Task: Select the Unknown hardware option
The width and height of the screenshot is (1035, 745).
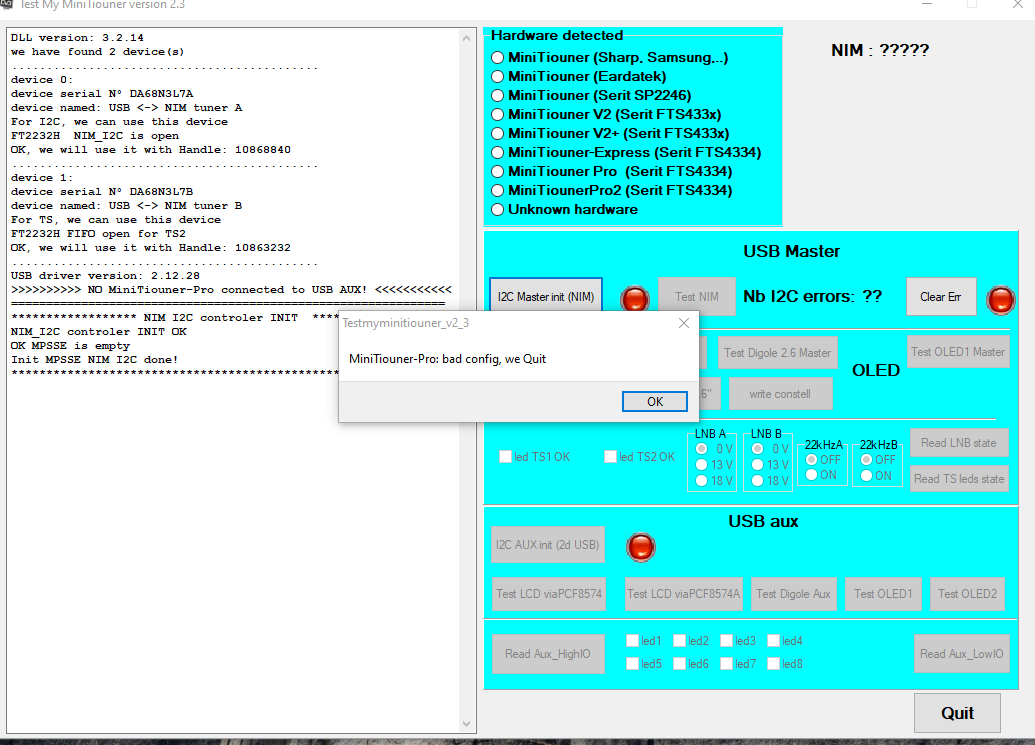Action: pyautogui.click(x=497, y=210)
